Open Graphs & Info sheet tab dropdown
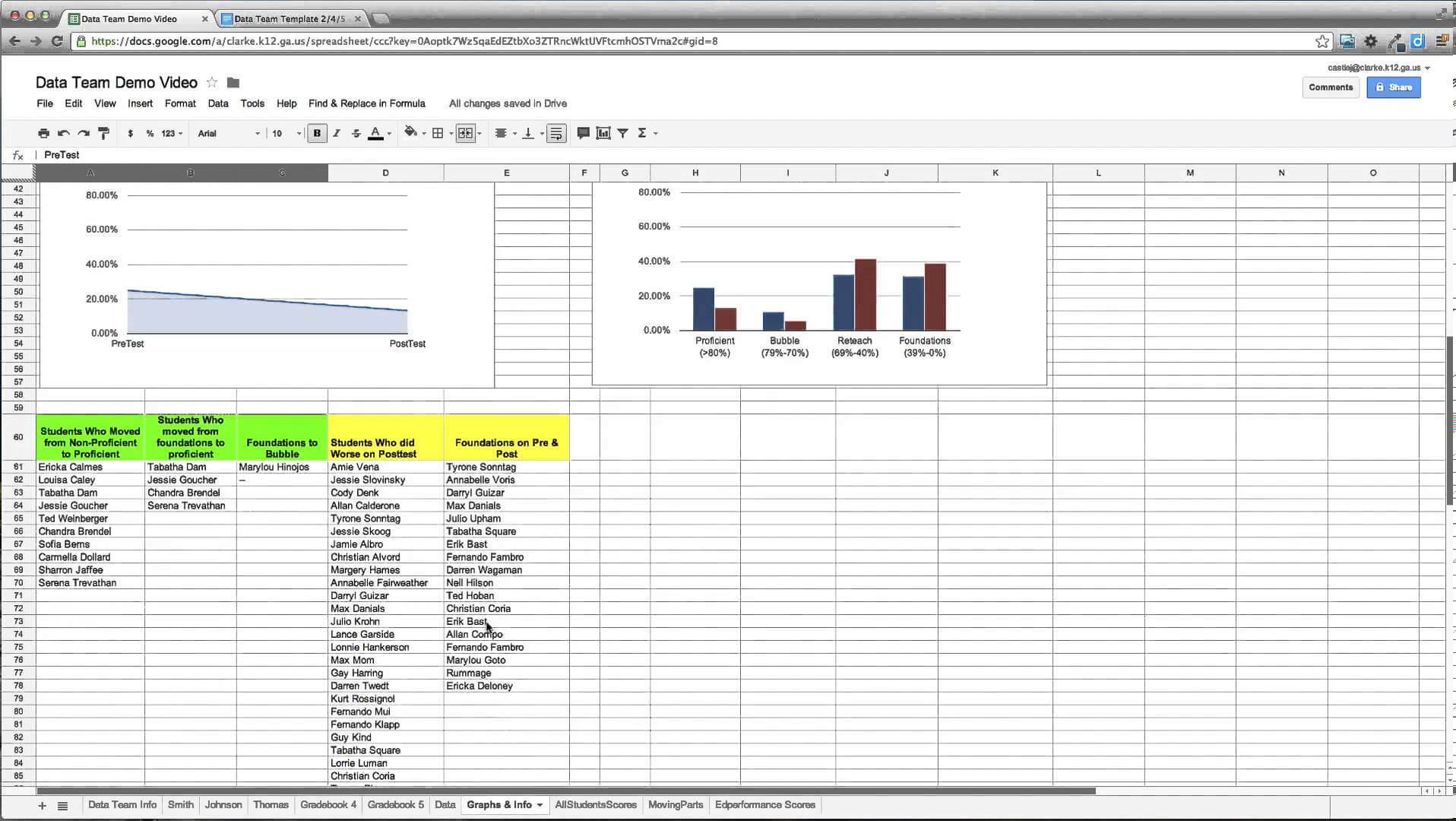The image size is (1456, 821). pyautogui.click(x=540, y=805)
